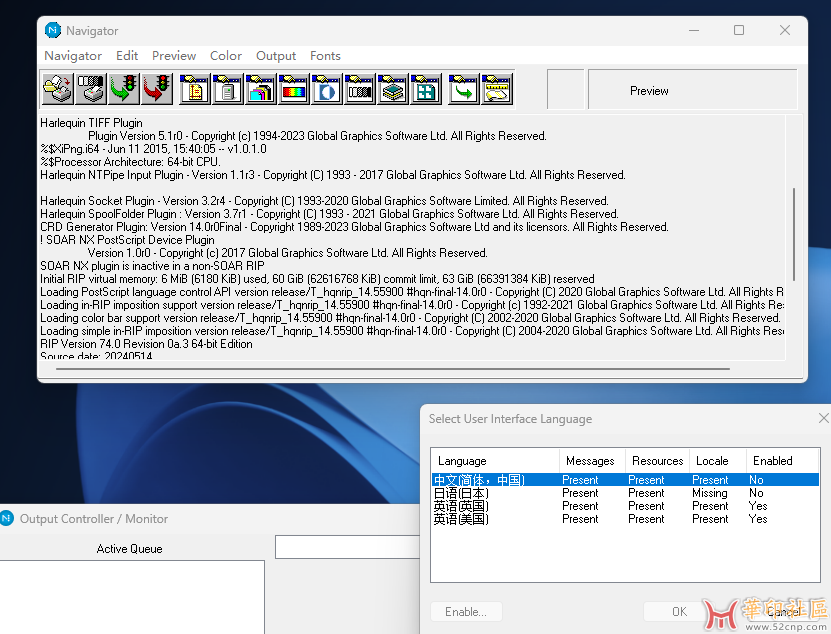Click the empty box left of Preview

coord(565,89)
